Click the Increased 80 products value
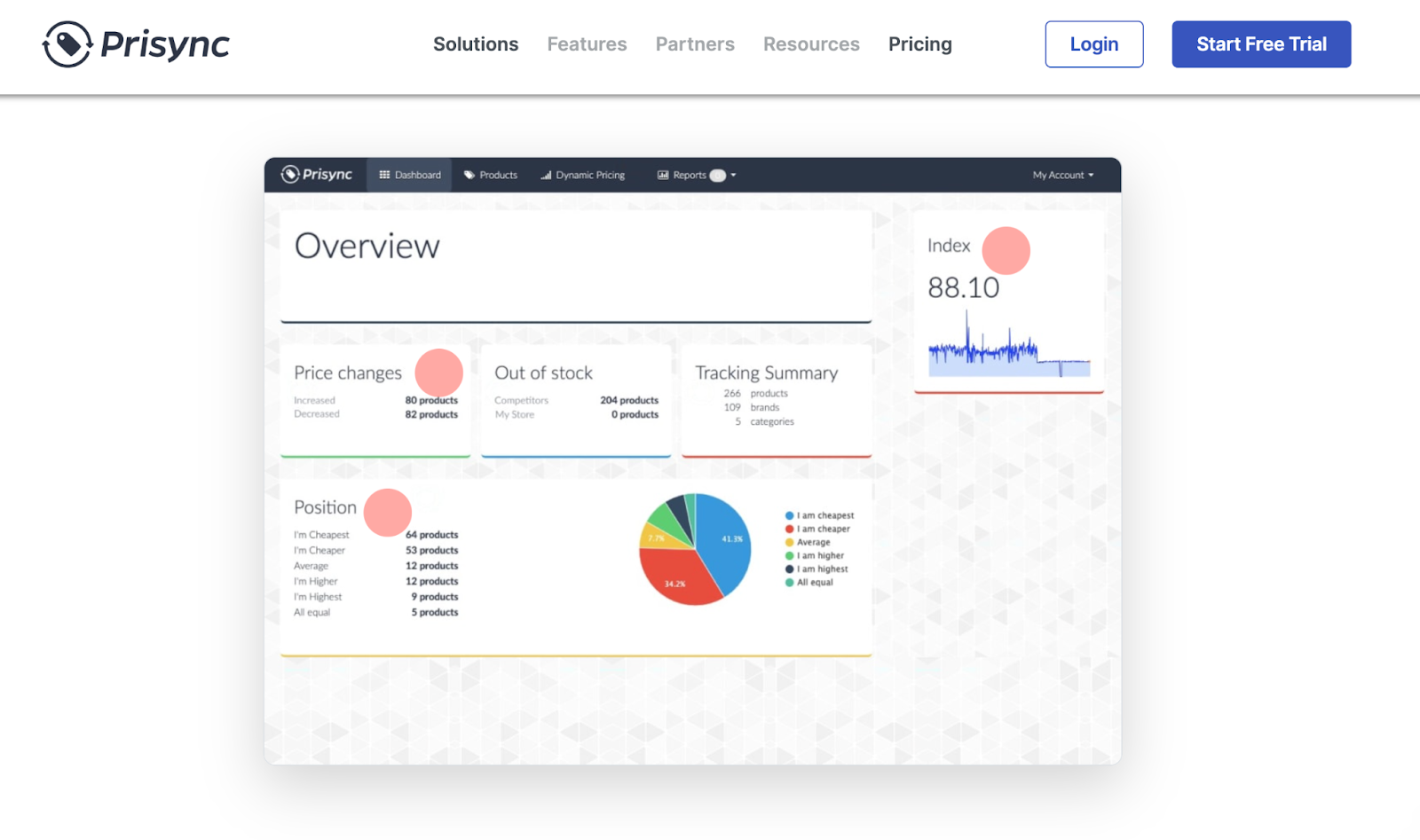1420x840 pixels. 431,400
